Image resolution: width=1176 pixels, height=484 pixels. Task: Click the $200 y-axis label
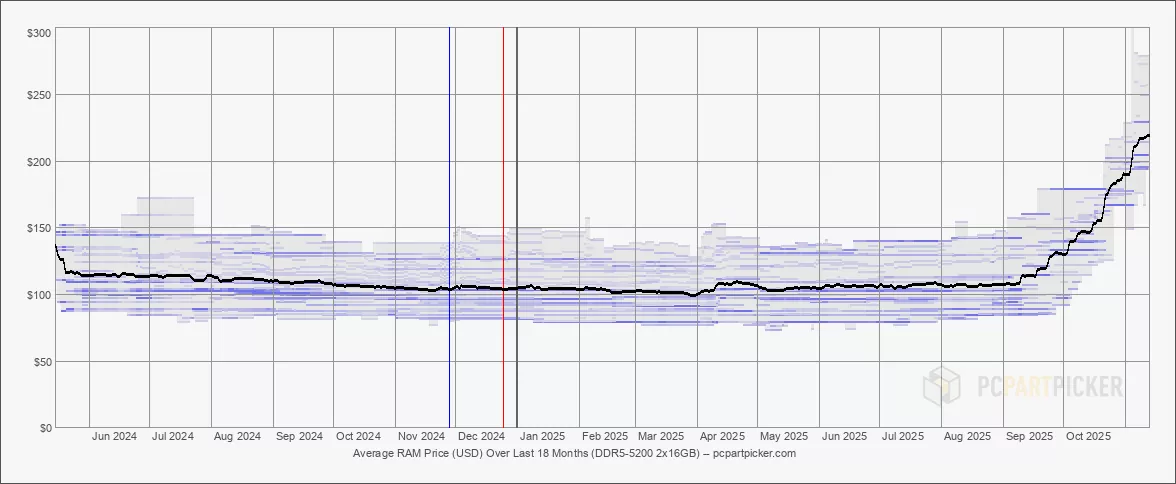pyautogui.click(x=39, y=162)
